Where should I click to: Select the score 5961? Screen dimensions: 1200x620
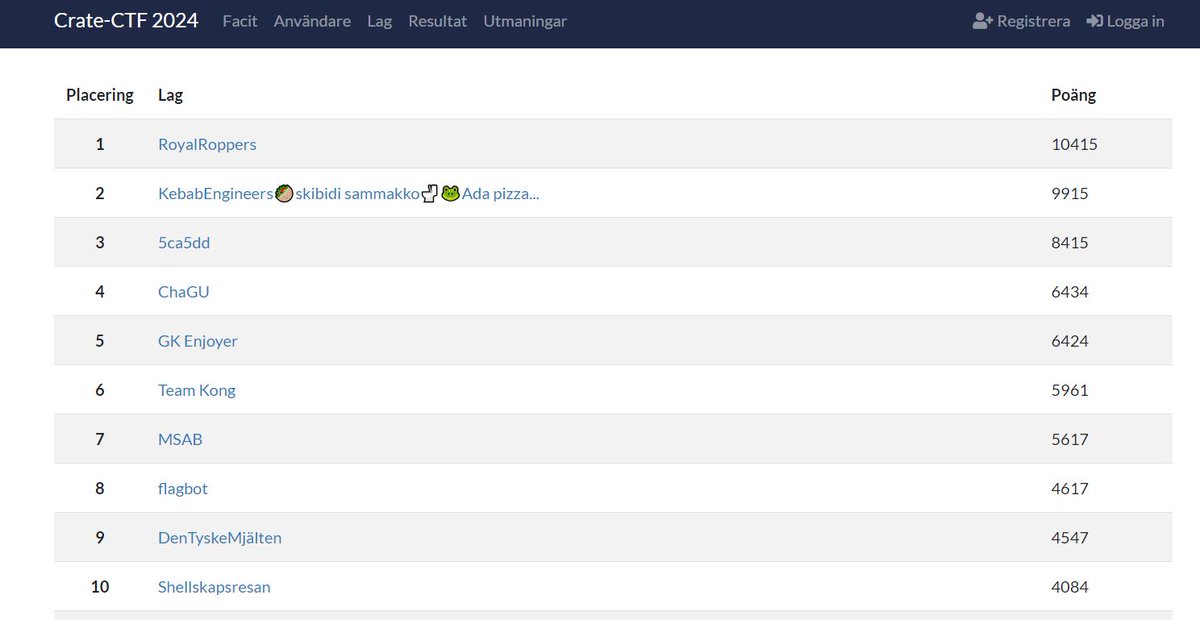[1070, 390]
